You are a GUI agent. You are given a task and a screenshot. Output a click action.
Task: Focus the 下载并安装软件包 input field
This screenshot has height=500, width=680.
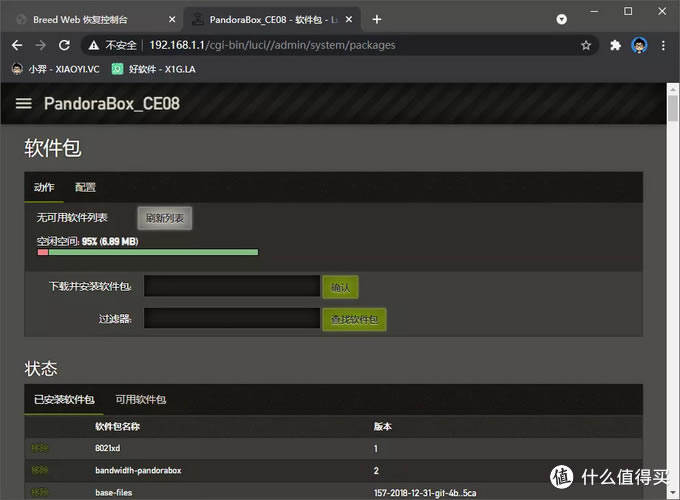(232, 286)
